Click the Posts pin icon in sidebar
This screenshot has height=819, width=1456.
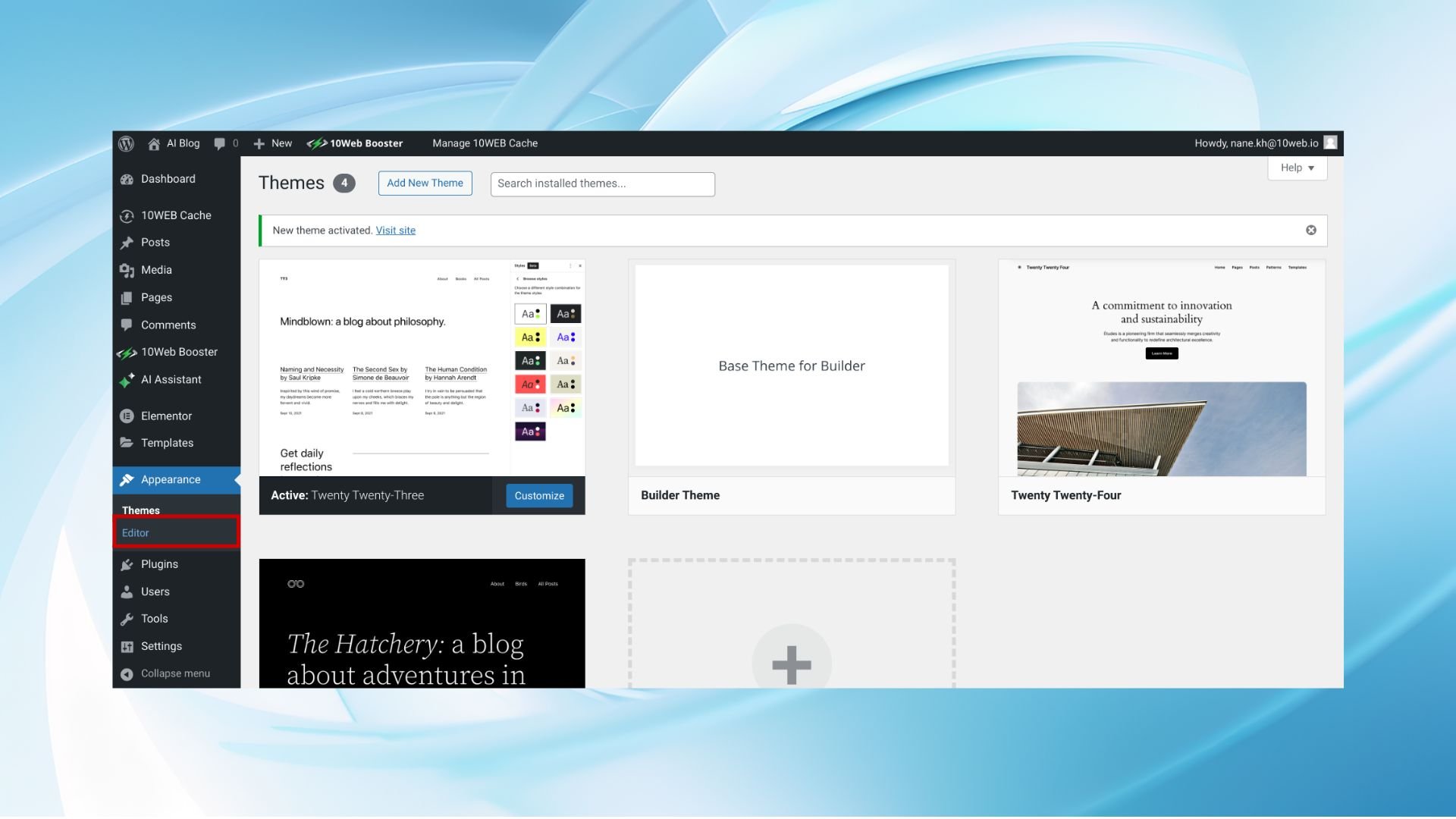pos(127,243)
